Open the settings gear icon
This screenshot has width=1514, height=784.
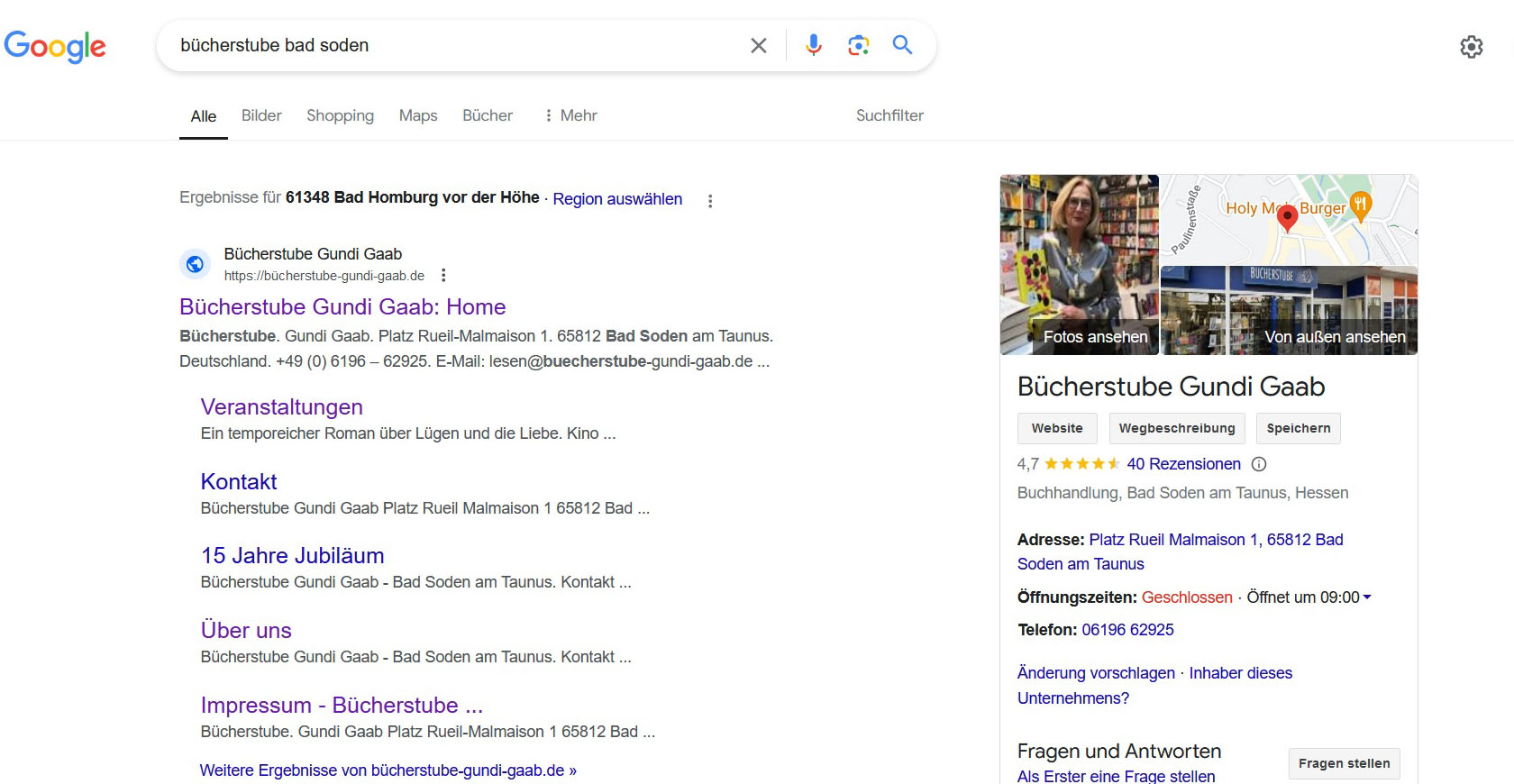click(x=1472, y=47)
